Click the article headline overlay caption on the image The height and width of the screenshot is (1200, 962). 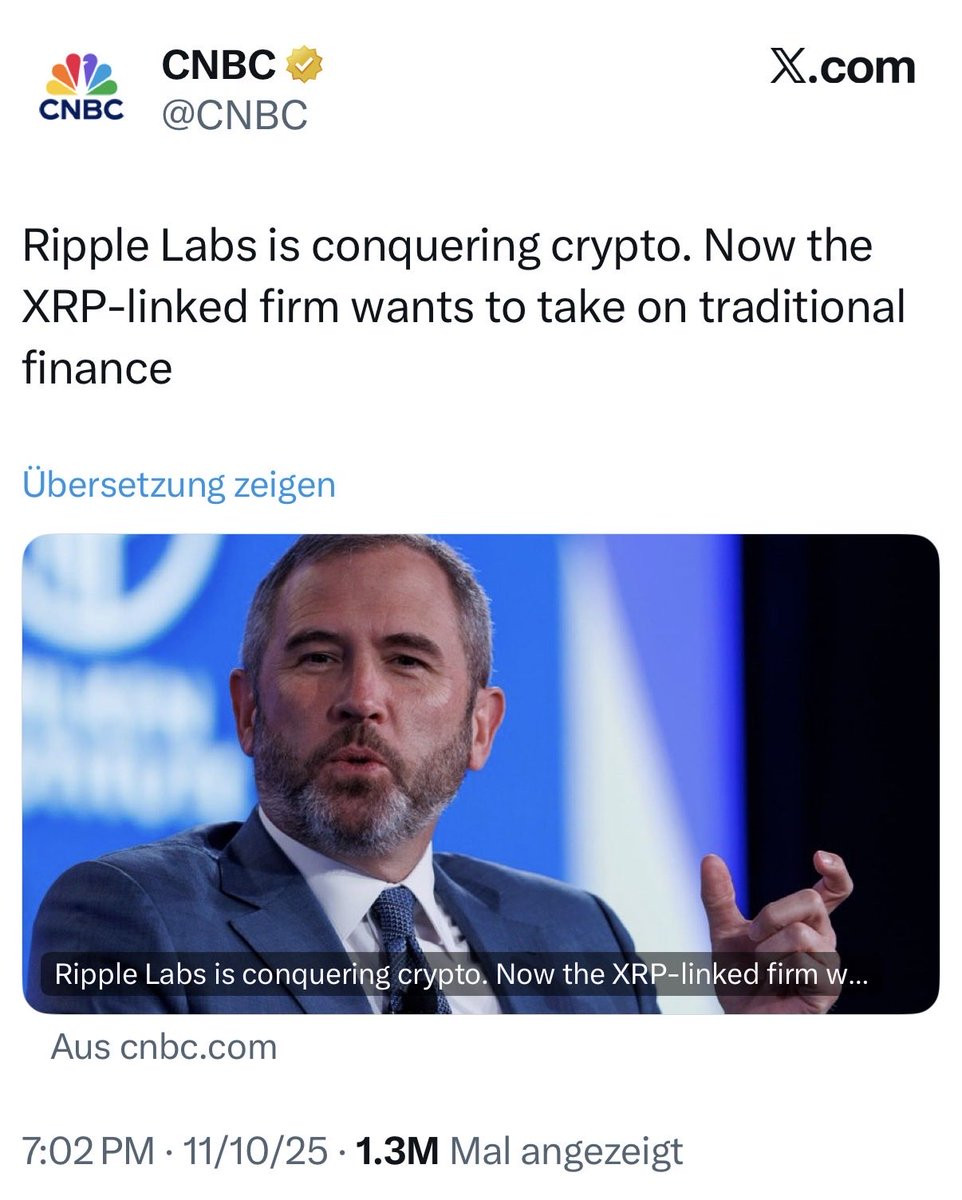point(462,974)
